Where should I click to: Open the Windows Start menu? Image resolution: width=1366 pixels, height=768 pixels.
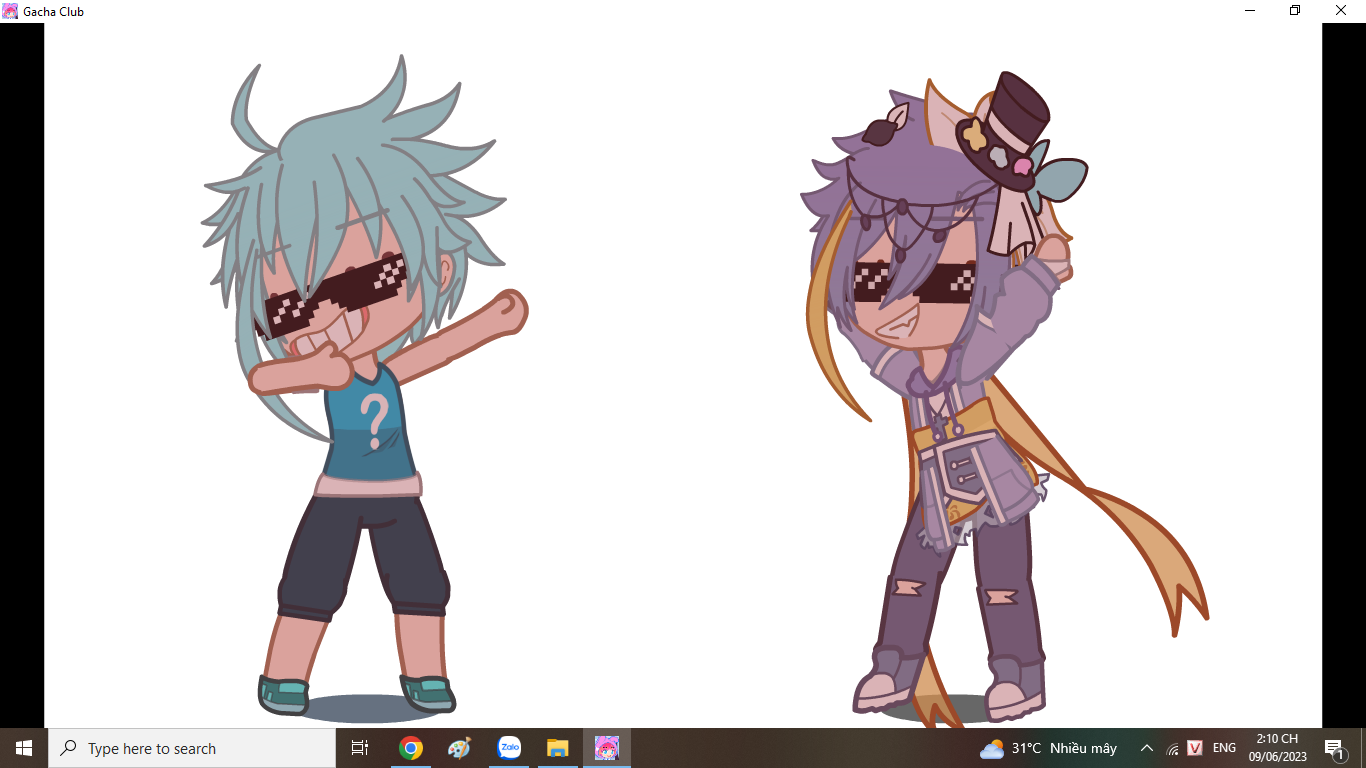pos(24,748)
